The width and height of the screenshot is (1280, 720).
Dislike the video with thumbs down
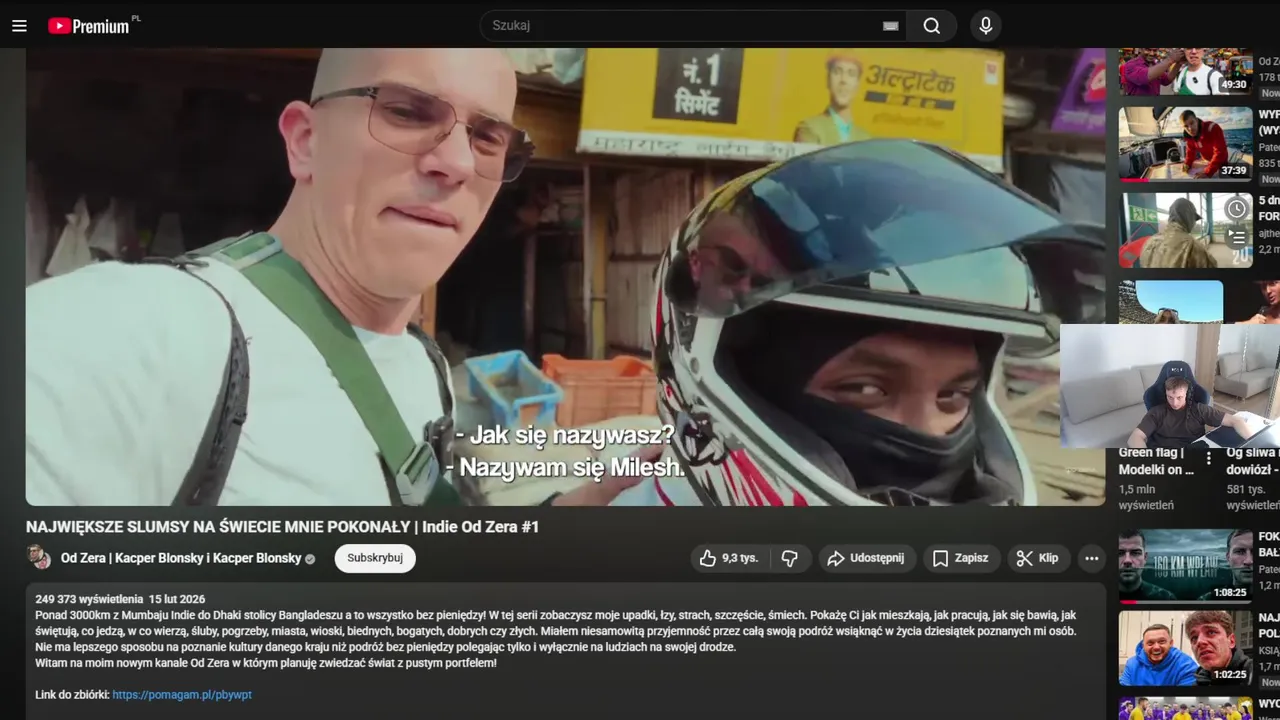tap(790, 558)
